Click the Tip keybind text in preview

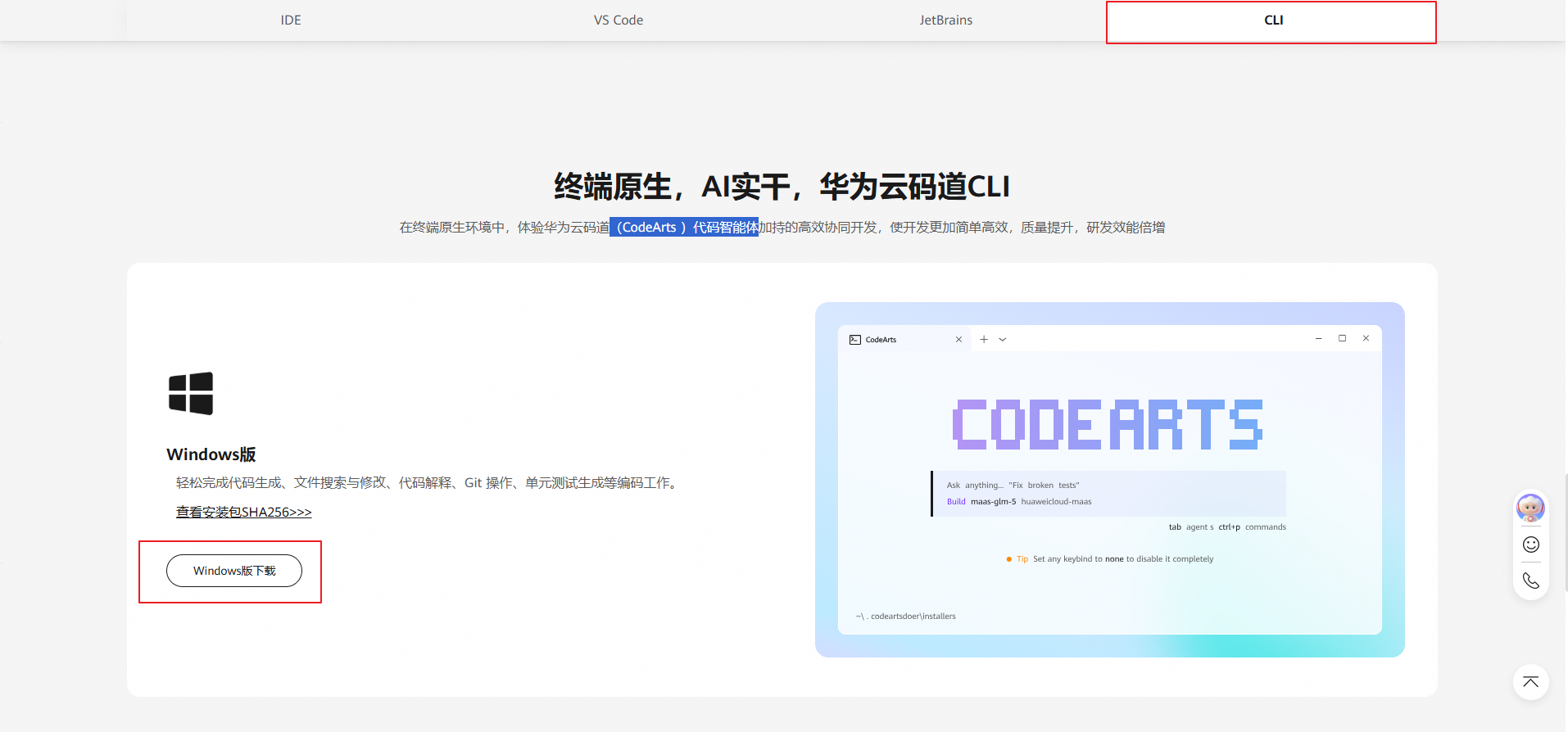1110,559
